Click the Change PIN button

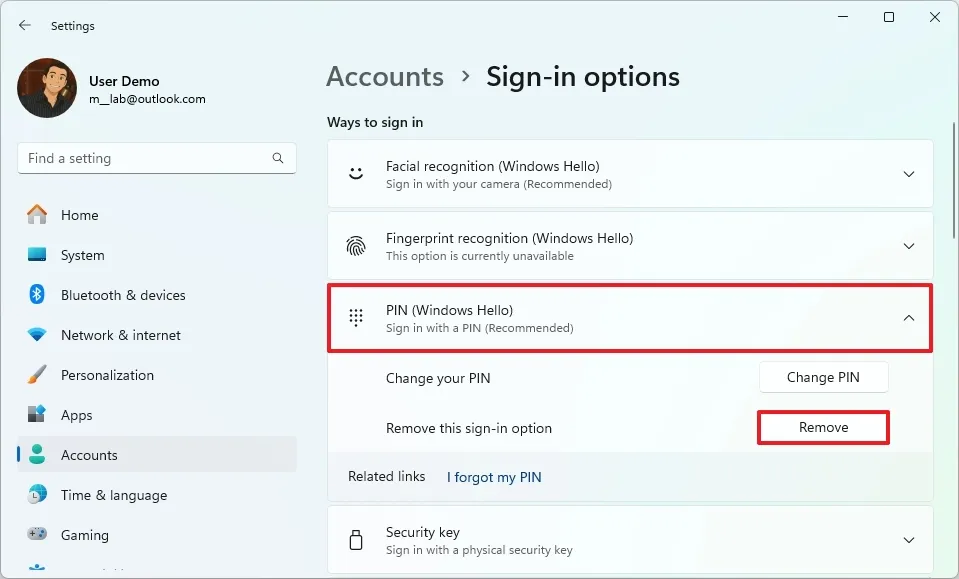[822, 377]
